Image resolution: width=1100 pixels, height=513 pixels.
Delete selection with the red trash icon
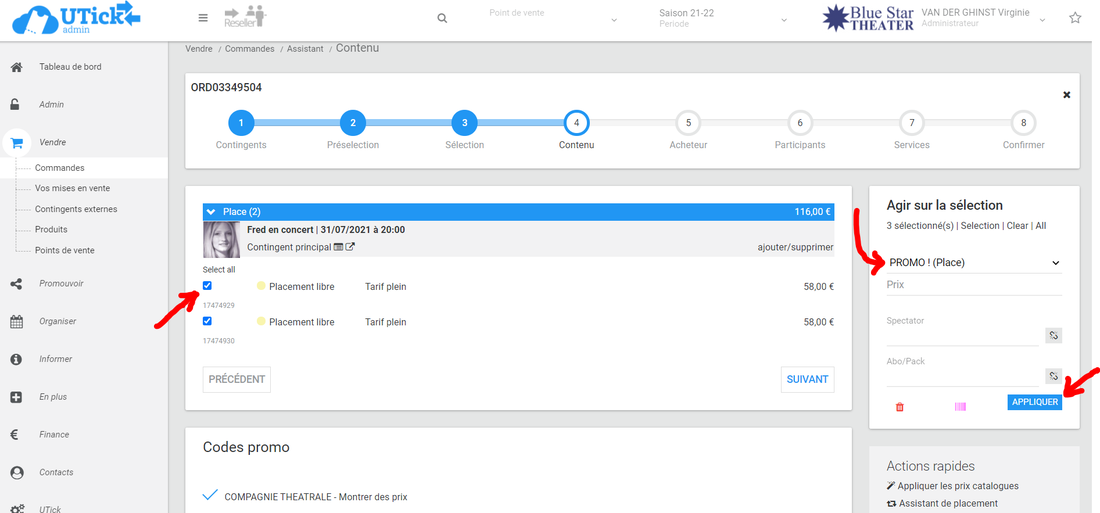(x=899, y=407)
